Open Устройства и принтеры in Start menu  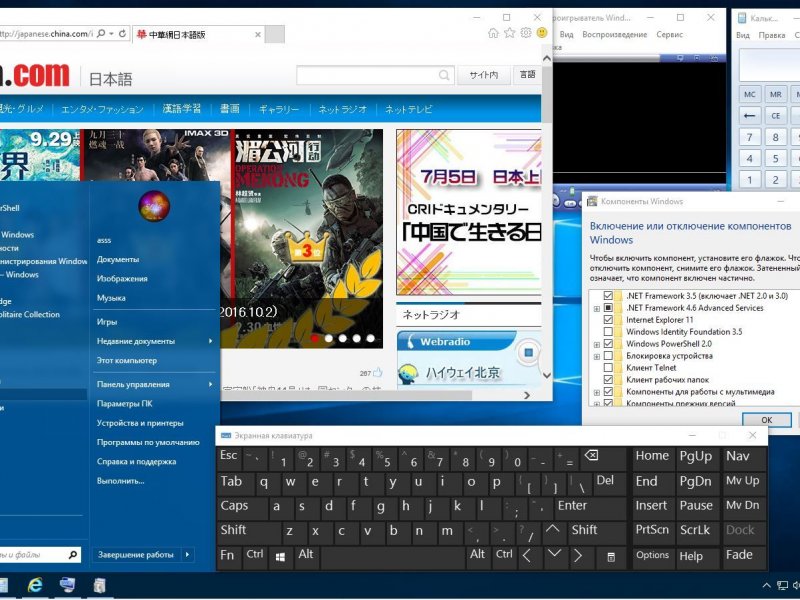[x=140, y=423]
